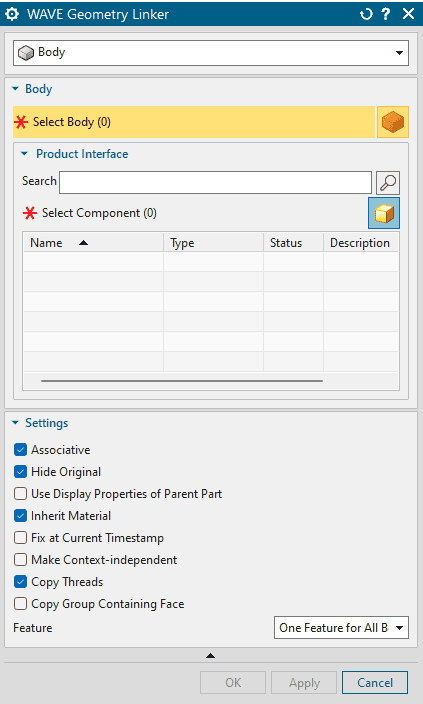The height and width of the screenshot is (704, 423).
Task: Click the Description column header
Action: pos(361,243)
